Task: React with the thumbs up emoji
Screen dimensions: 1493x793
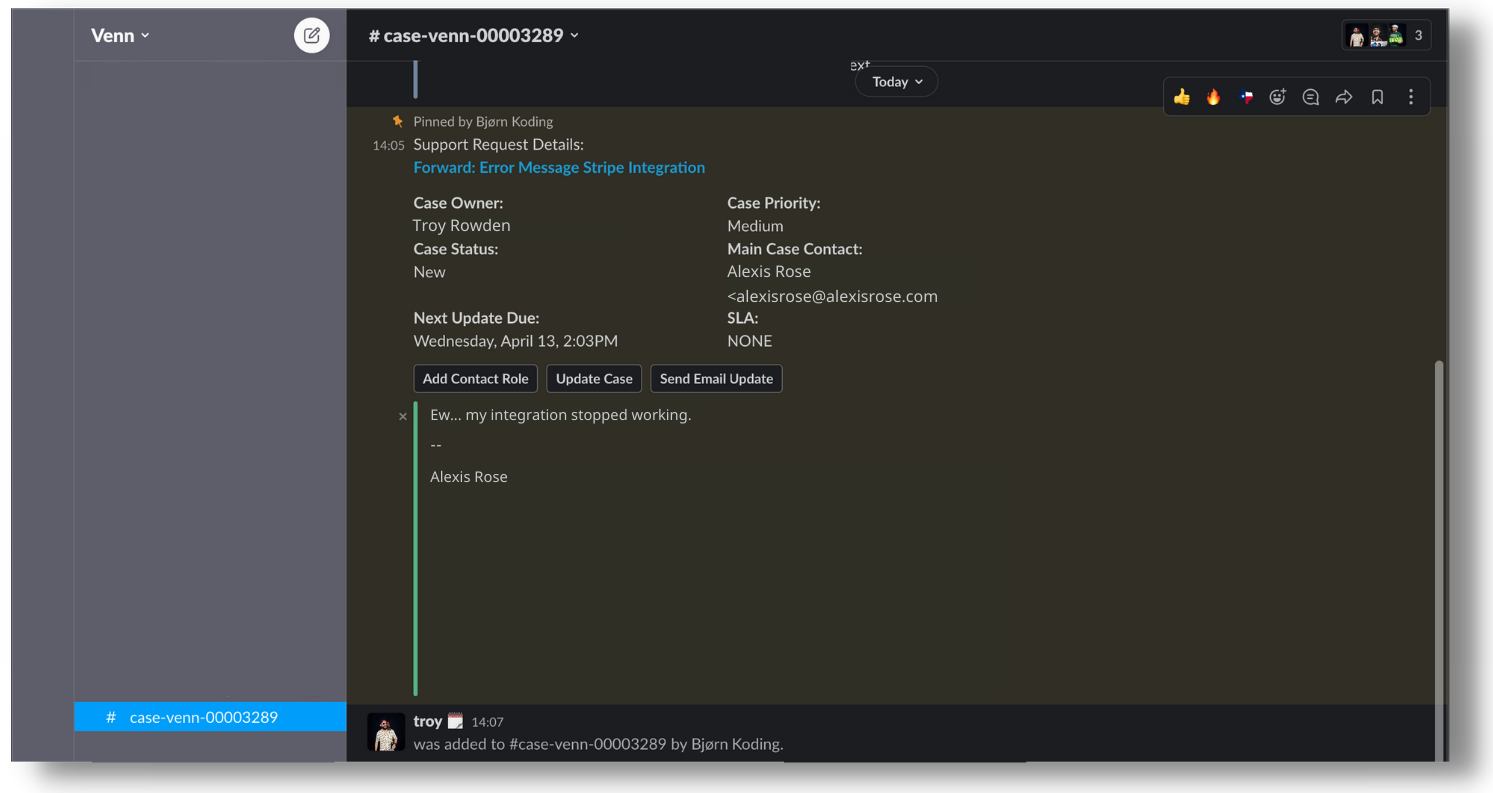Action: tap(1181, 97)
